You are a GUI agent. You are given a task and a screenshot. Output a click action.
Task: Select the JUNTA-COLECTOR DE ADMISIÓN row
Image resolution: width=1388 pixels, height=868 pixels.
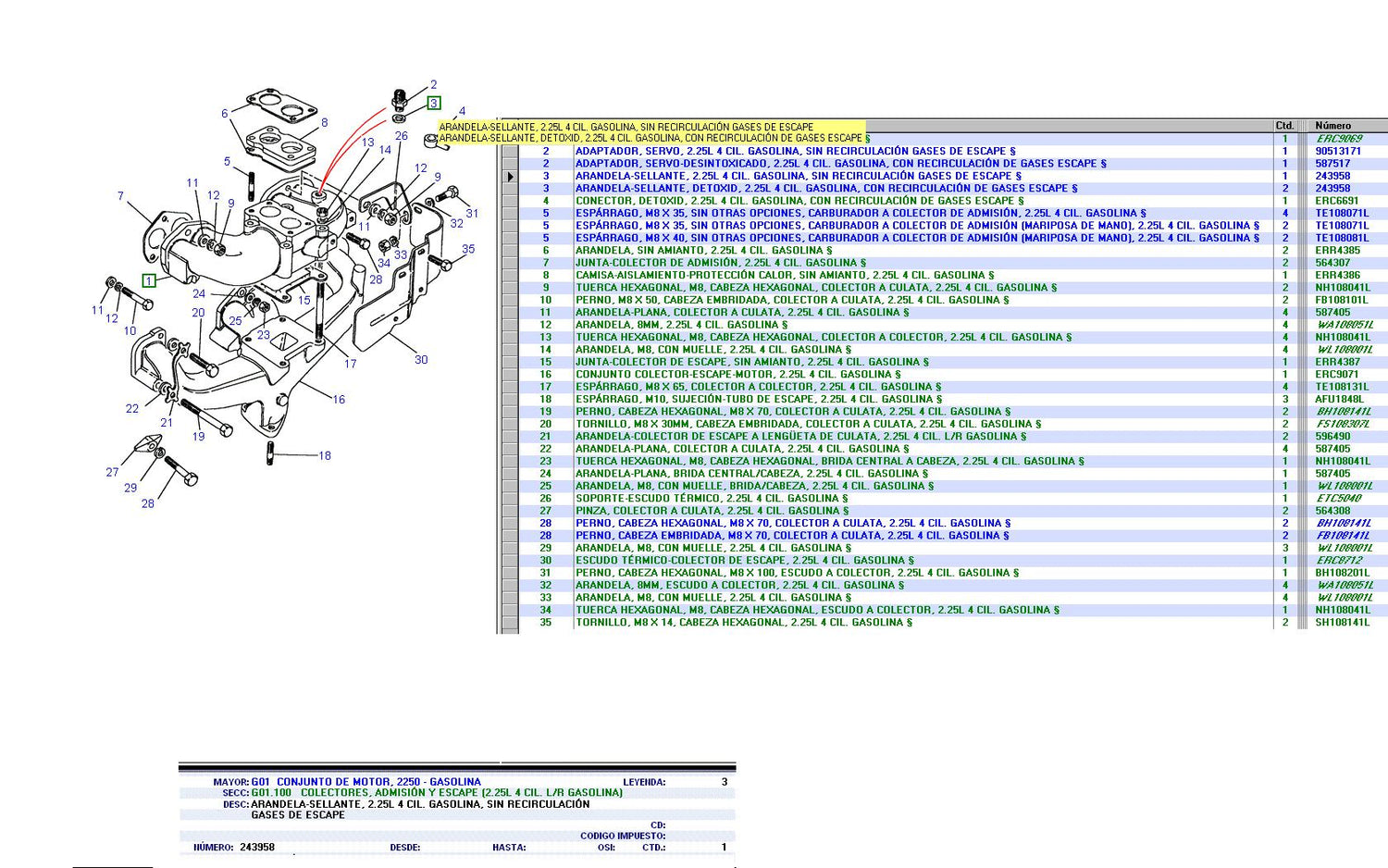click(720, 263)
